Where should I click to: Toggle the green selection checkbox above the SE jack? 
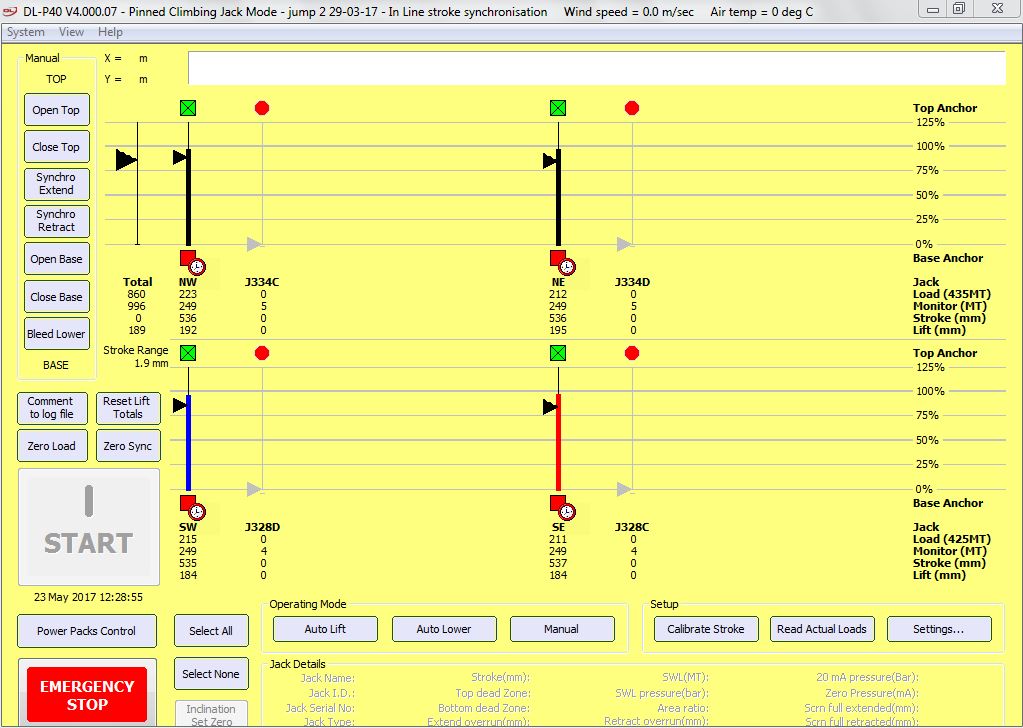[x=557, y=353]
